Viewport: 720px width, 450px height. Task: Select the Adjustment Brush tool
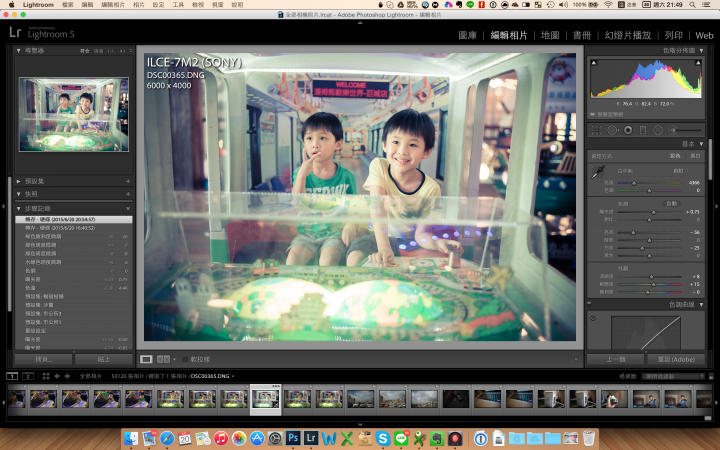tap(686, 130)
